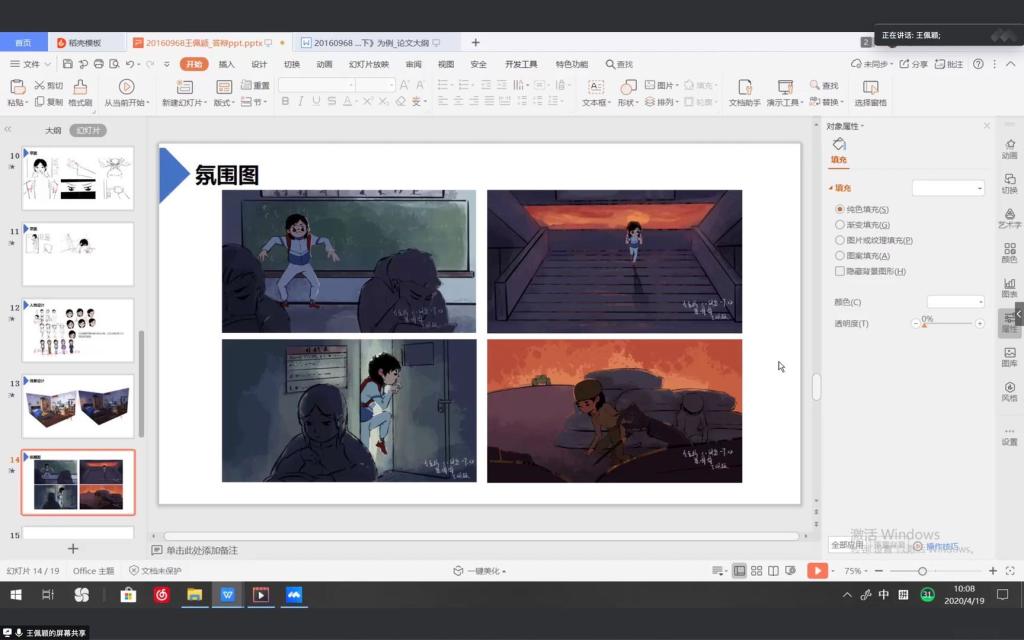Open the Art Text (艺术字) sidebar icon
Screen dimensions: 1024x640
tap(1009, 217)
